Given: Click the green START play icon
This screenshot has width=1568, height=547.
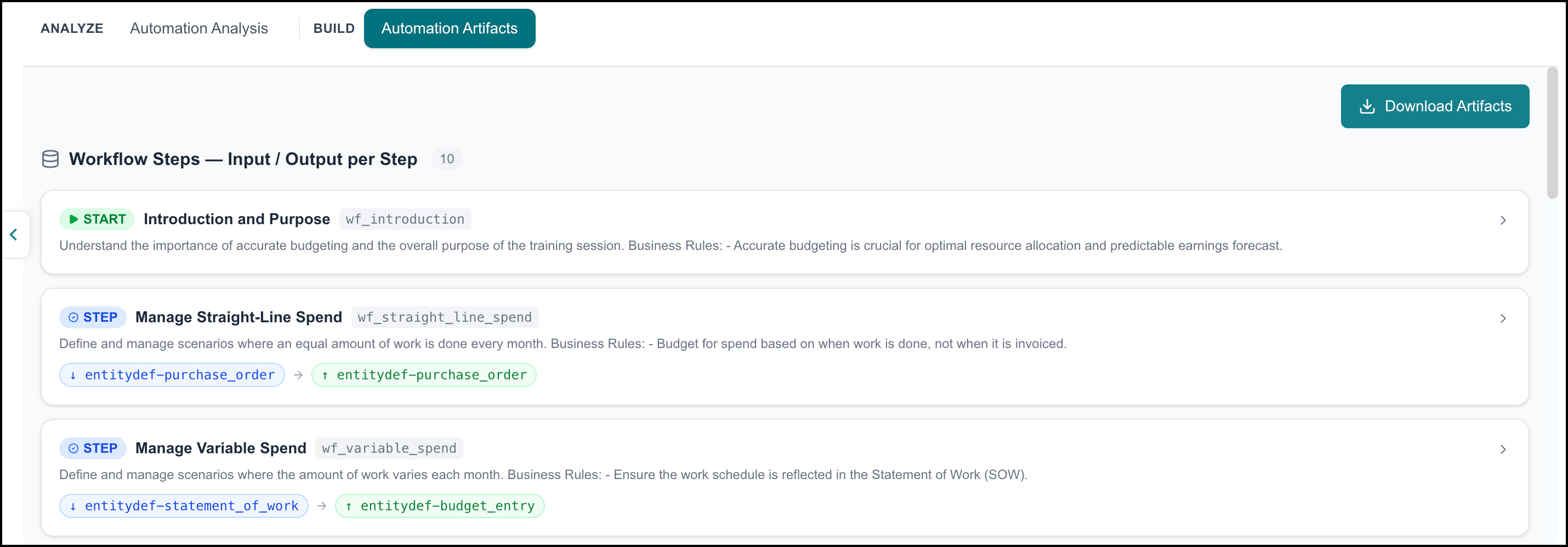Looking at the screenshot, I should click(x=73, y=219).
